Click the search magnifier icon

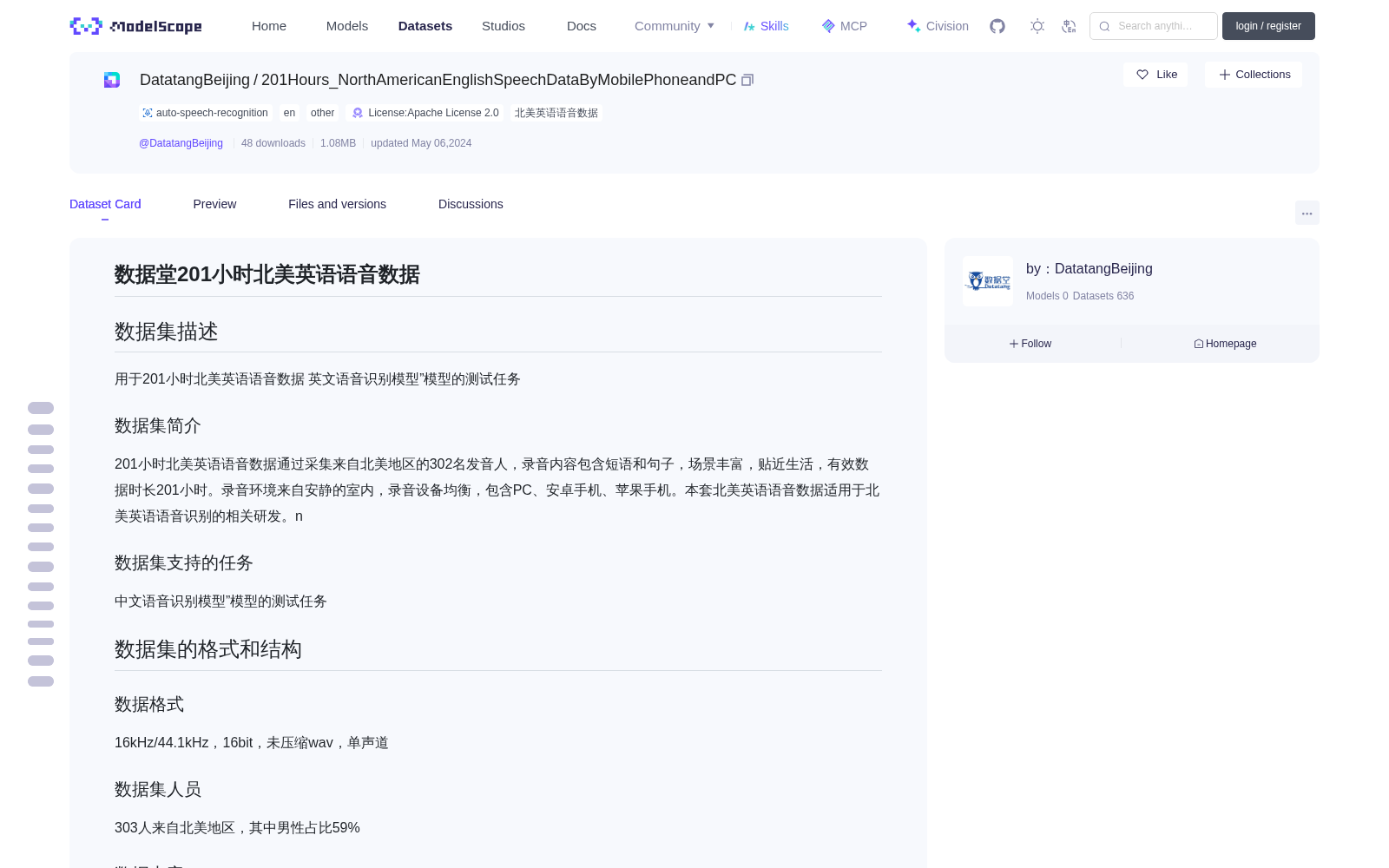(1104, 26)
